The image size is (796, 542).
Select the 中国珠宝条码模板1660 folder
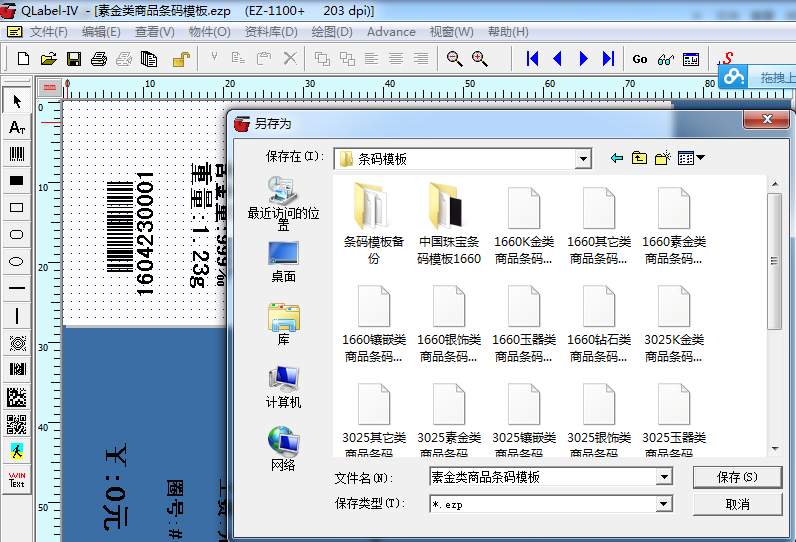(449, 223)
